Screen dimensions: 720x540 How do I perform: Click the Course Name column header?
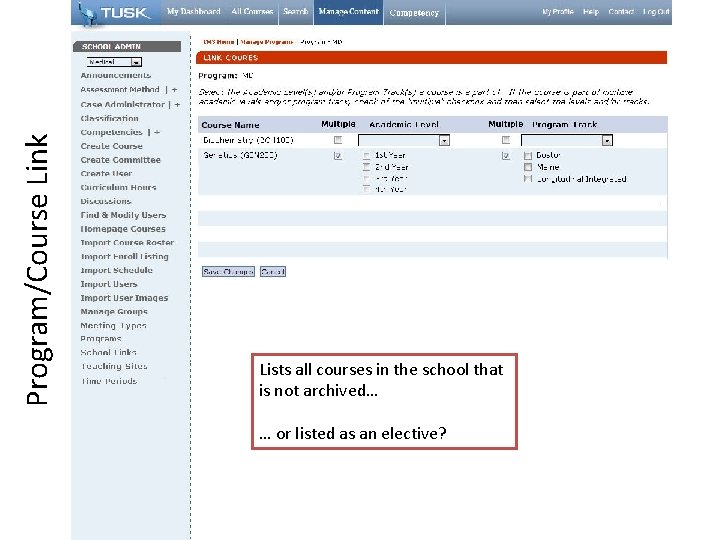[230, 125]
